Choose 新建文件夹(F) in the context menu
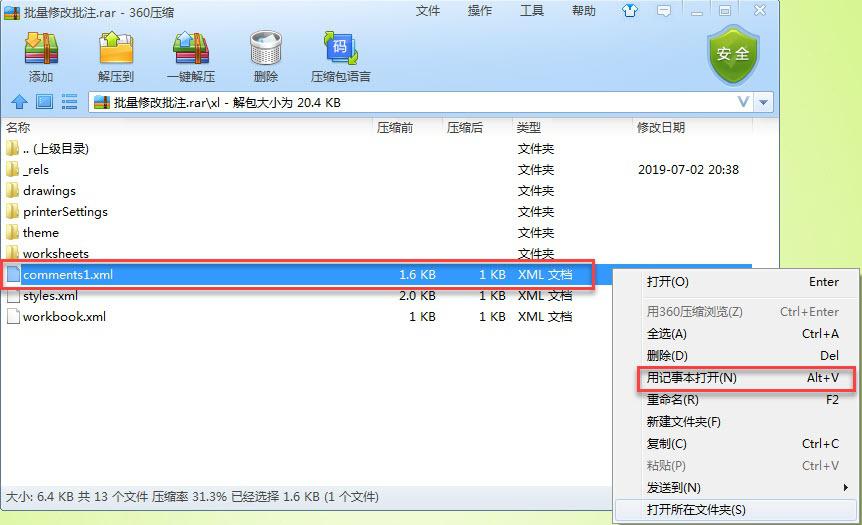The width and height of the screenshot is (862, 525). coord(736,422)
